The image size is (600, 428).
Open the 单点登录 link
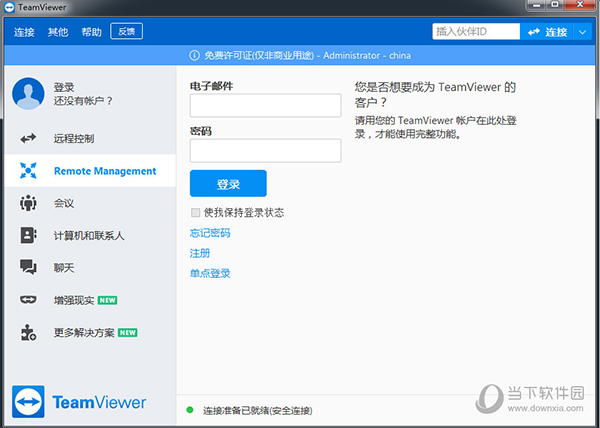click(210, 273)
